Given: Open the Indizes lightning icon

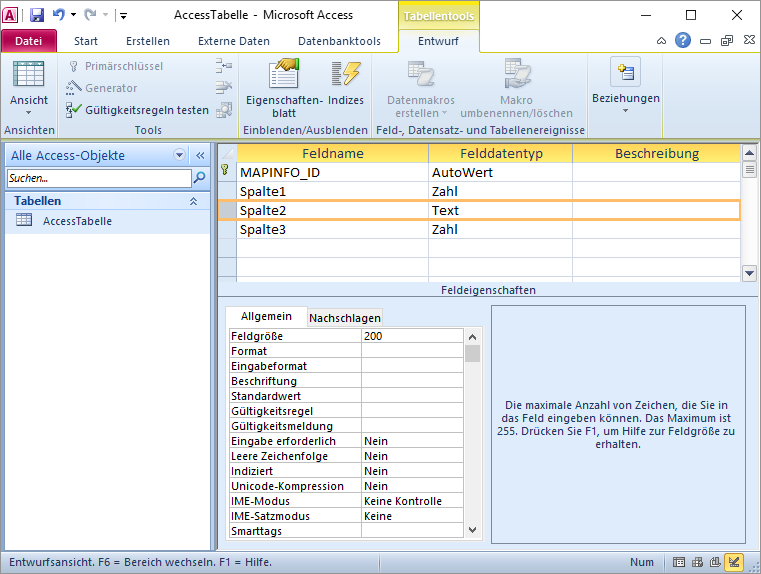Looking at the screenshot, I should pyautogui.click(x=346, y=73).
